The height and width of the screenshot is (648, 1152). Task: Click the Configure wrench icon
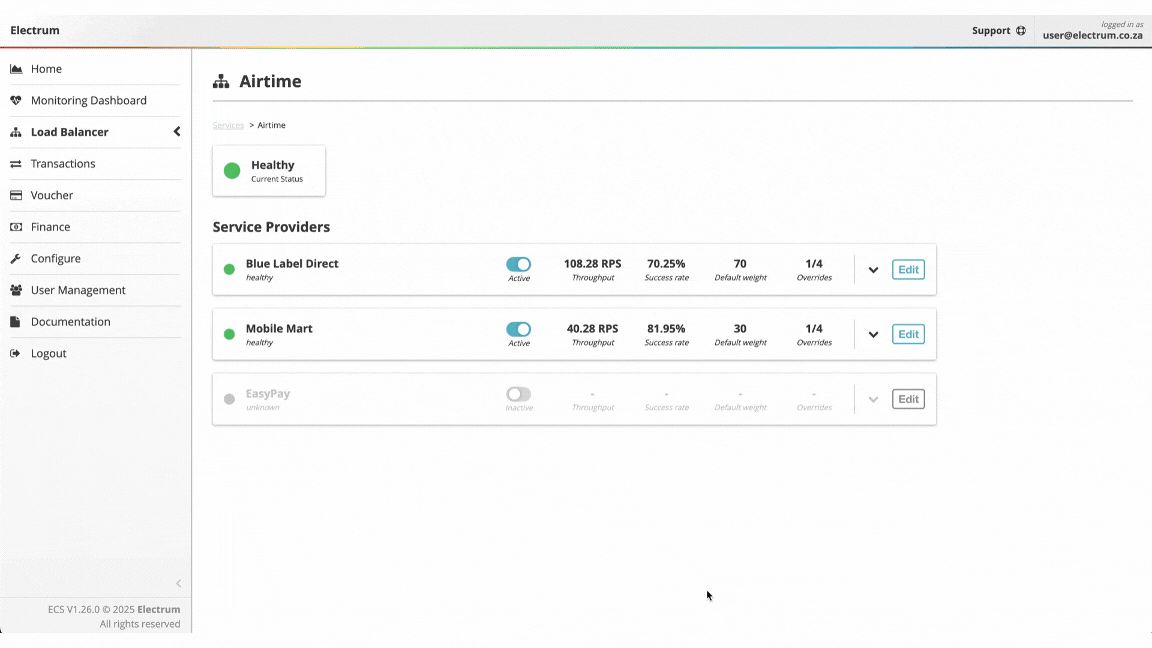click(x=16, y=259)
